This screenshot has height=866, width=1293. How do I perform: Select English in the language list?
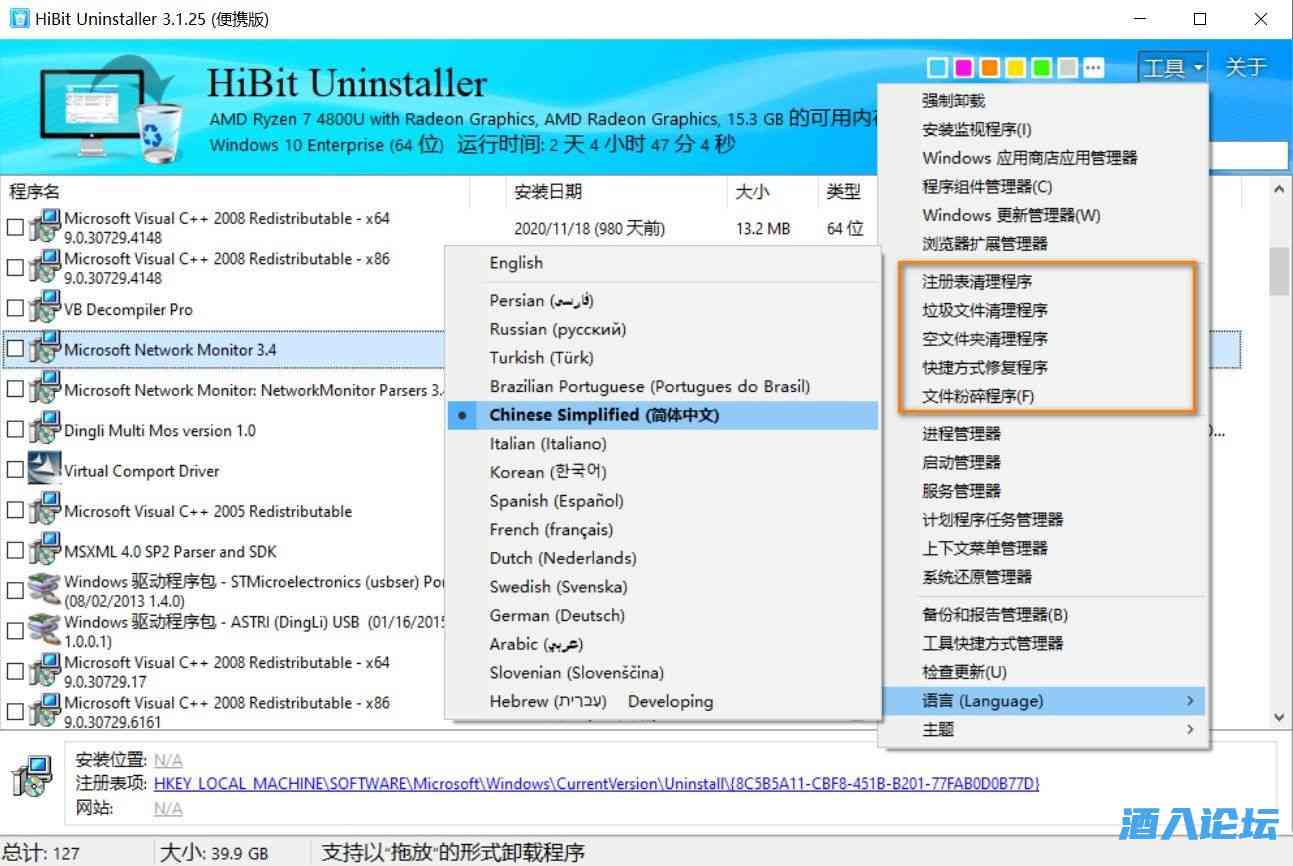coord(516,263)
